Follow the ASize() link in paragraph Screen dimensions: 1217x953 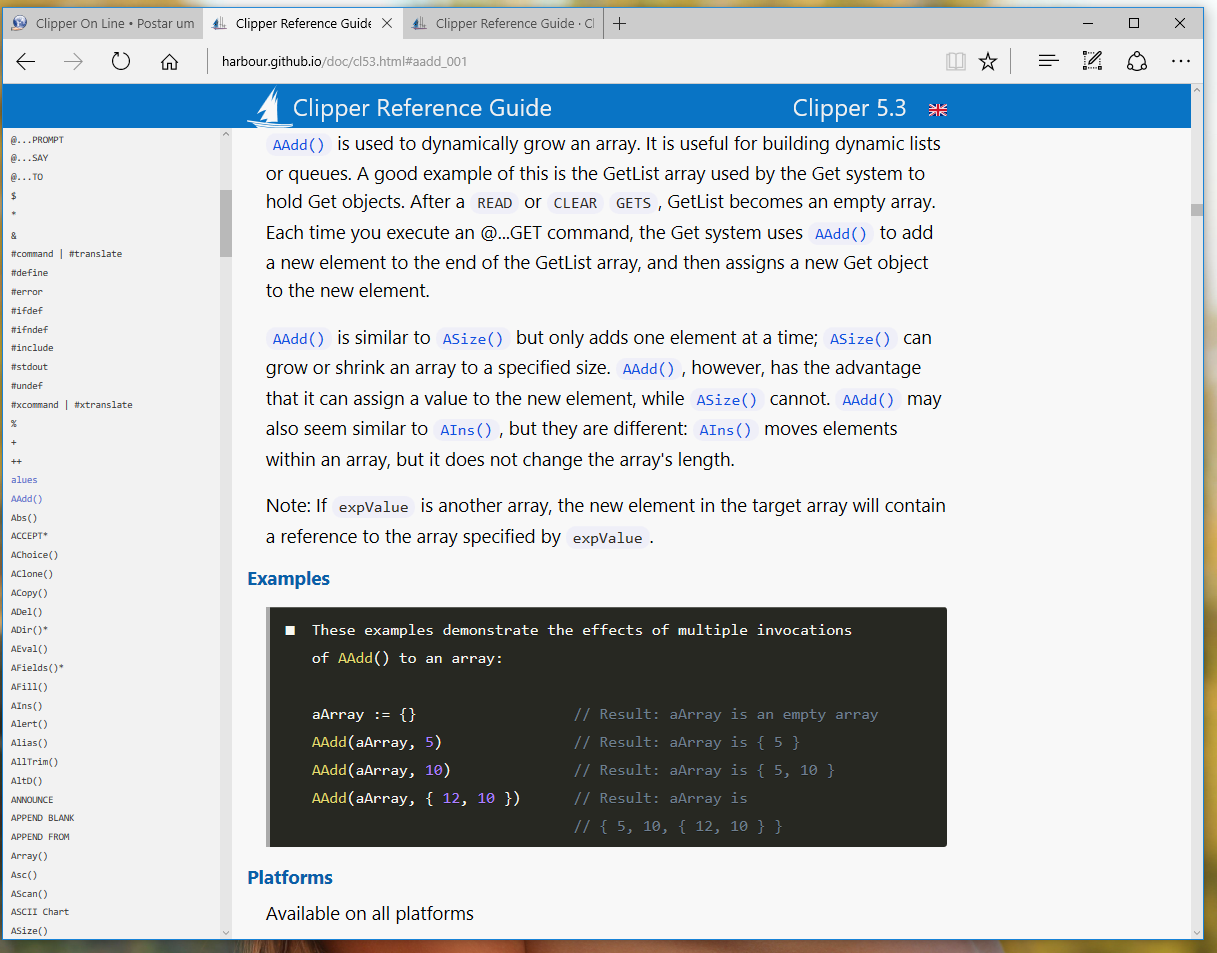pyautogui.click(x=475, y=338)
